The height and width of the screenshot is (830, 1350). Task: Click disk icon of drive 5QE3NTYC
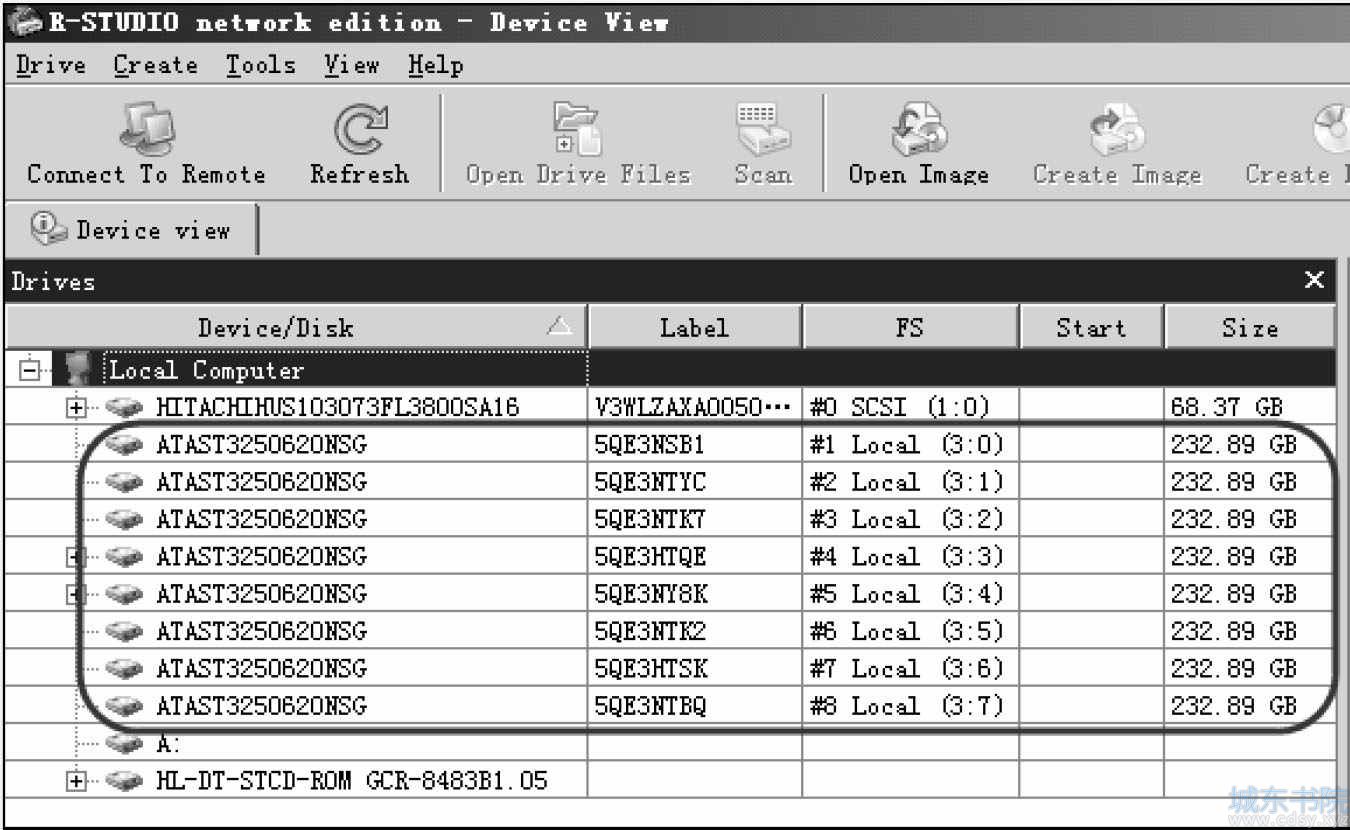click(x=124, y=482)
